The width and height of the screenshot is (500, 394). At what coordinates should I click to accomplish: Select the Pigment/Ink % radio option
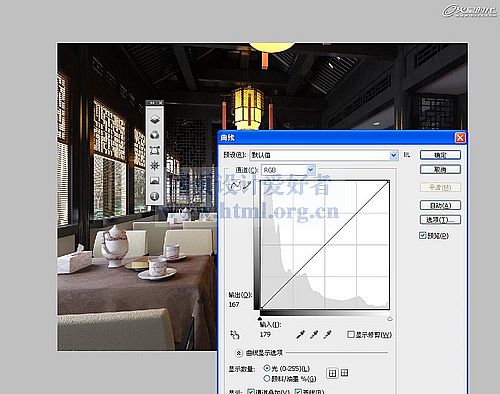(266, 378)
